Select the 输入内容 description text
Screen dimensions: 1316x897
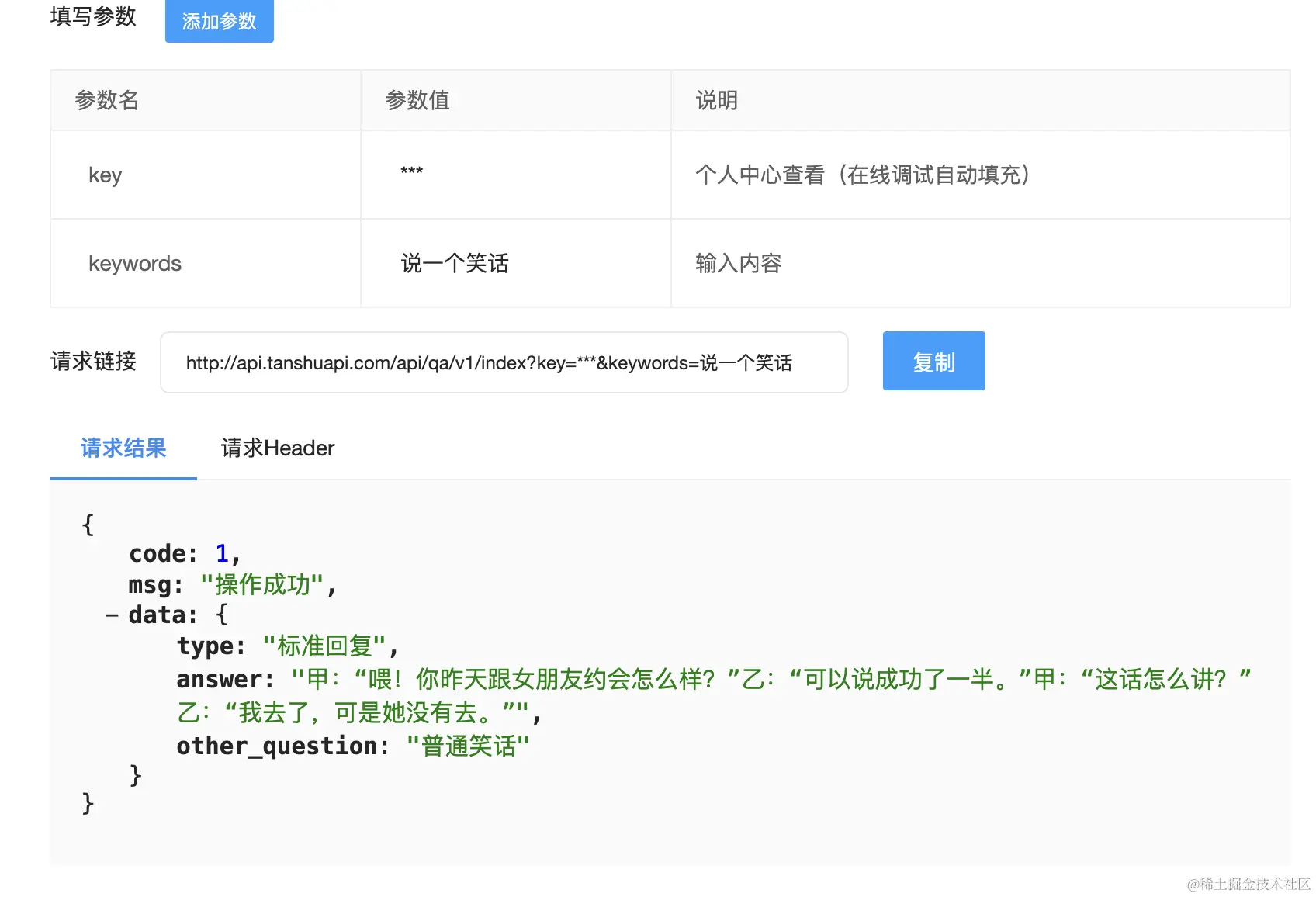coord(738,264)
